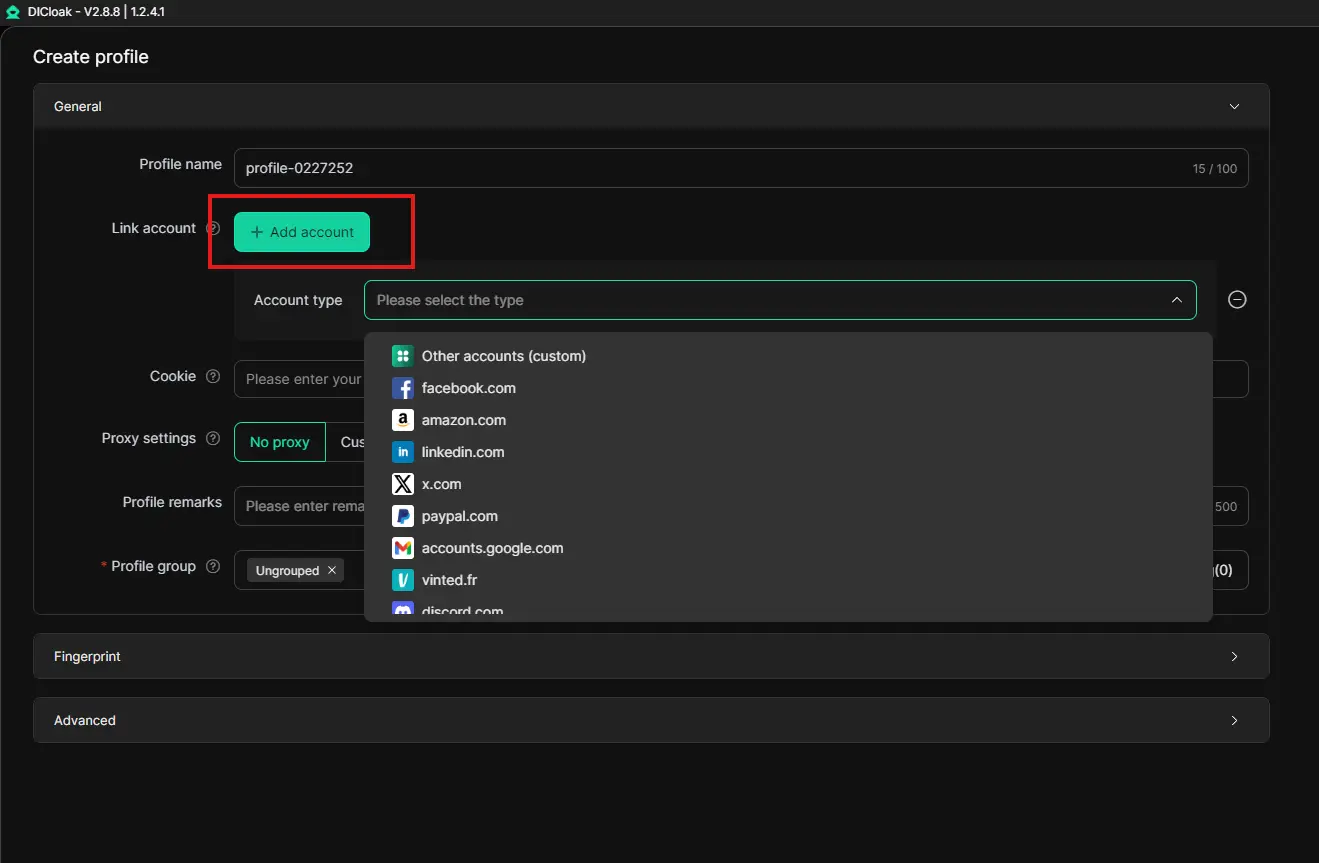The image size is (1319, 863).
Task: Click the Profile name input field
Action: [x=700, y=168]
